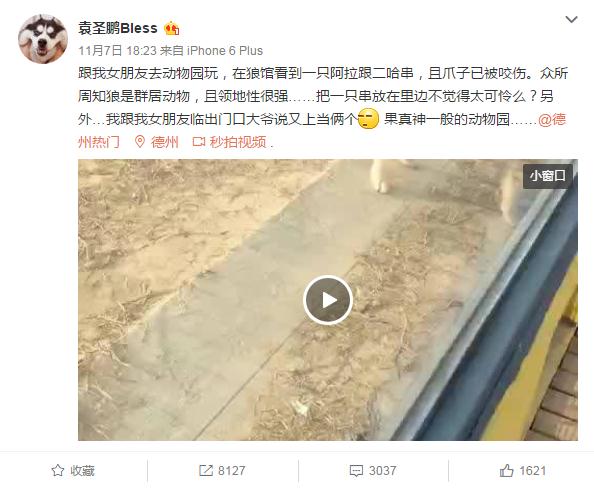
Task: Play the embedded Weibo video
Action: (x=328, y=300)
